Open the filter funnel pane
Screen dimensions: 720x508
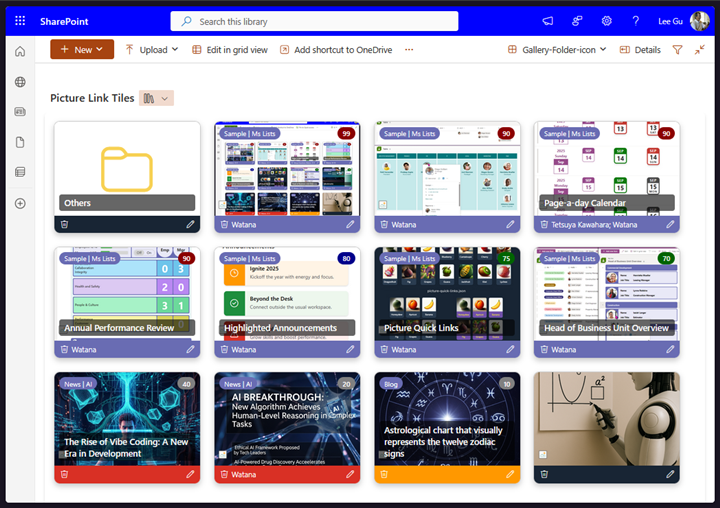pyautogui.click(x=677, y=50)
